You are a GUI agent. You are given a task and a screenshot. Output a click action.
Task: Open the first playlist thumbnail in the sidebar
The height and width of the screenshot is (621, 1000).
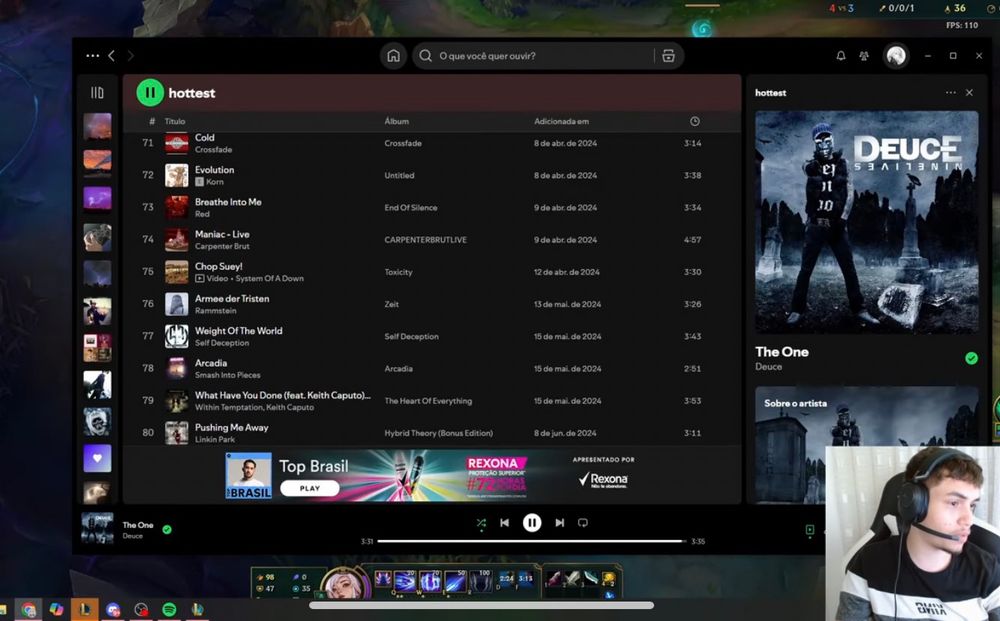[97, 126]
